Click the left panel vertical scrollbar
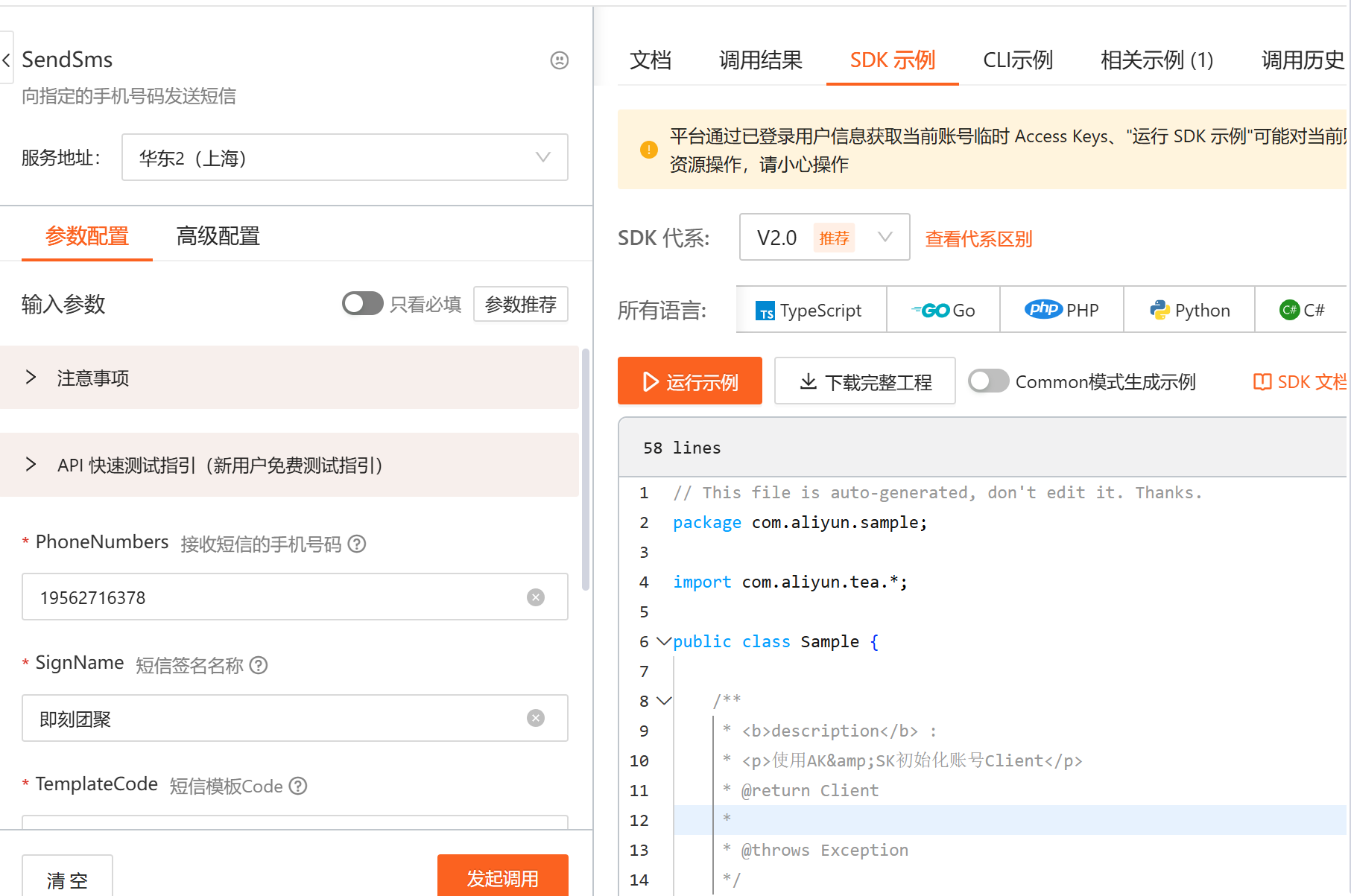 [x=586, y=469]
